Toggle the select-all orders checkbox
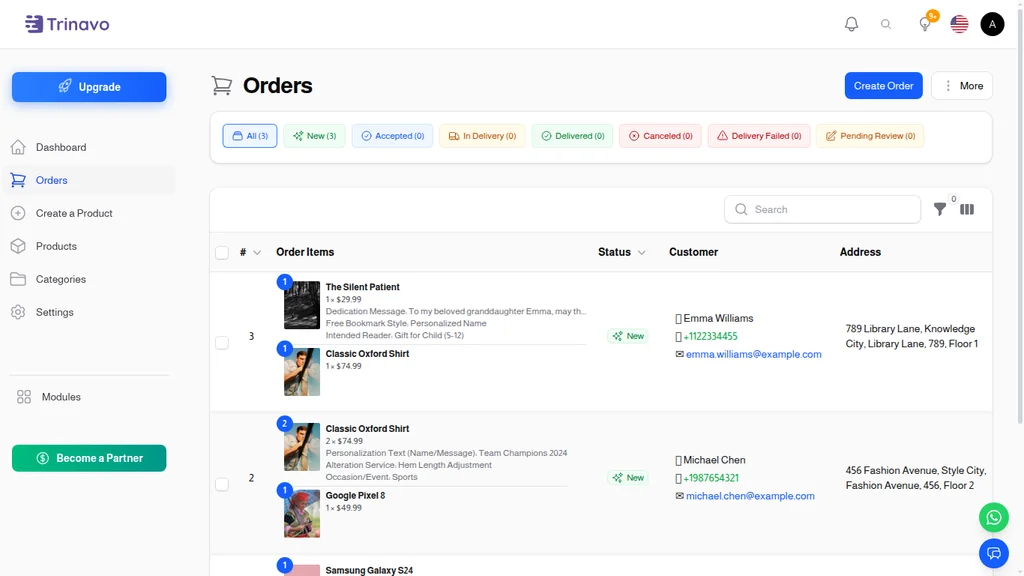 [222, 253]
